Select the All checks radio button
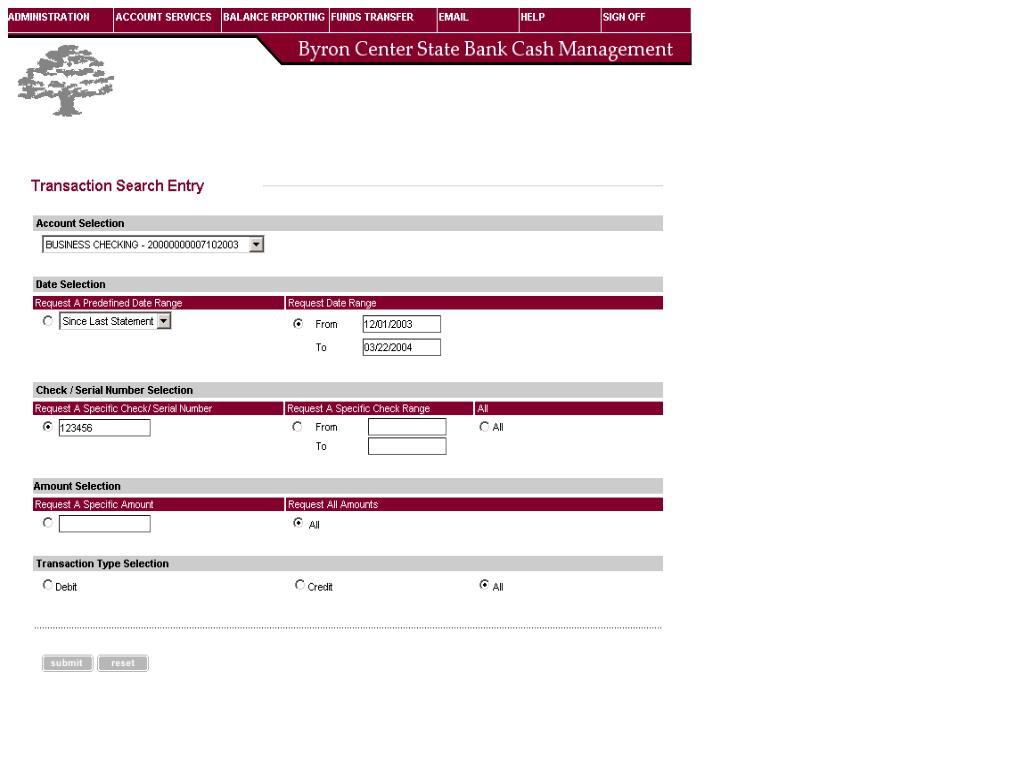 point(484,426)
